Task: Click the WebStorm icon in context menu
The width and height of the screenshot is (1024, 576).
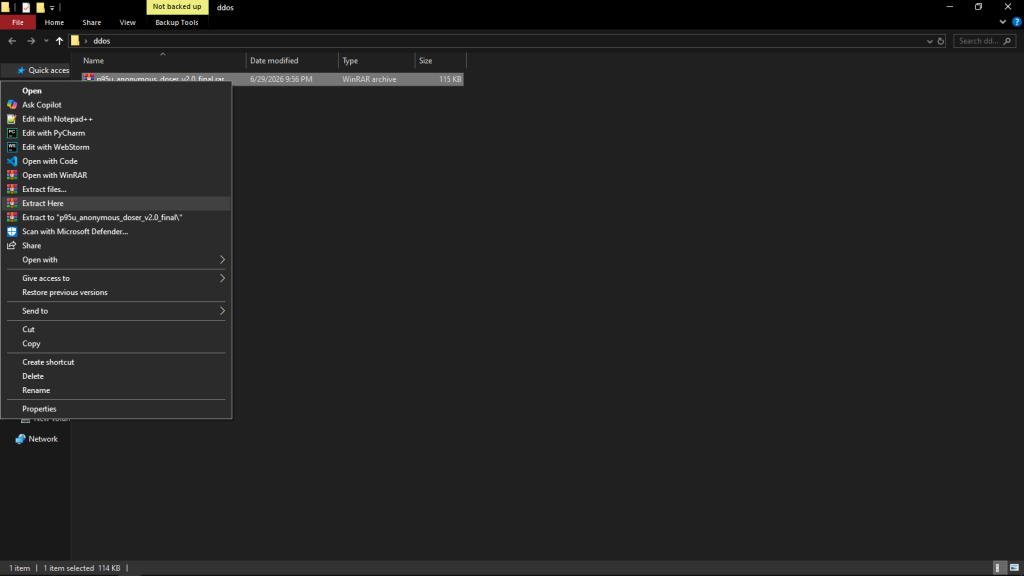Action: (12, 147)
